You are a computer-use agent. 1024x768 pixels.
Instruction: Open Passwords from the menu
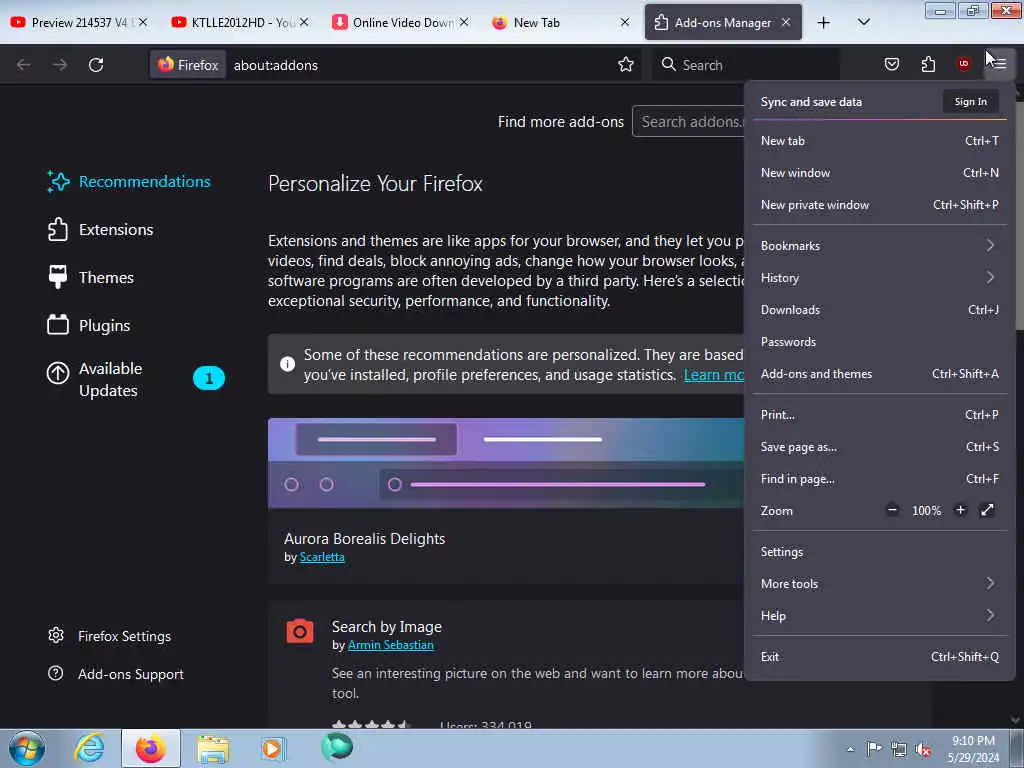879,342
